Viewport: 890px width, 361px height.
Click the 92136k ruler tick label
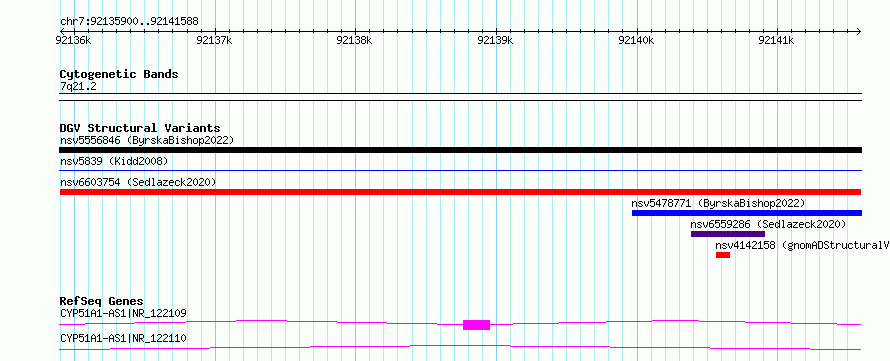click(73, 40)
